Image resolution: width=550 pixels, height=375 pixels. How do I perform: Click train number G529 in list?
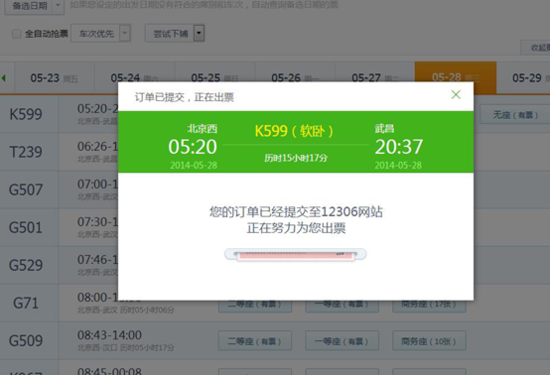click(x=26, y=265)
